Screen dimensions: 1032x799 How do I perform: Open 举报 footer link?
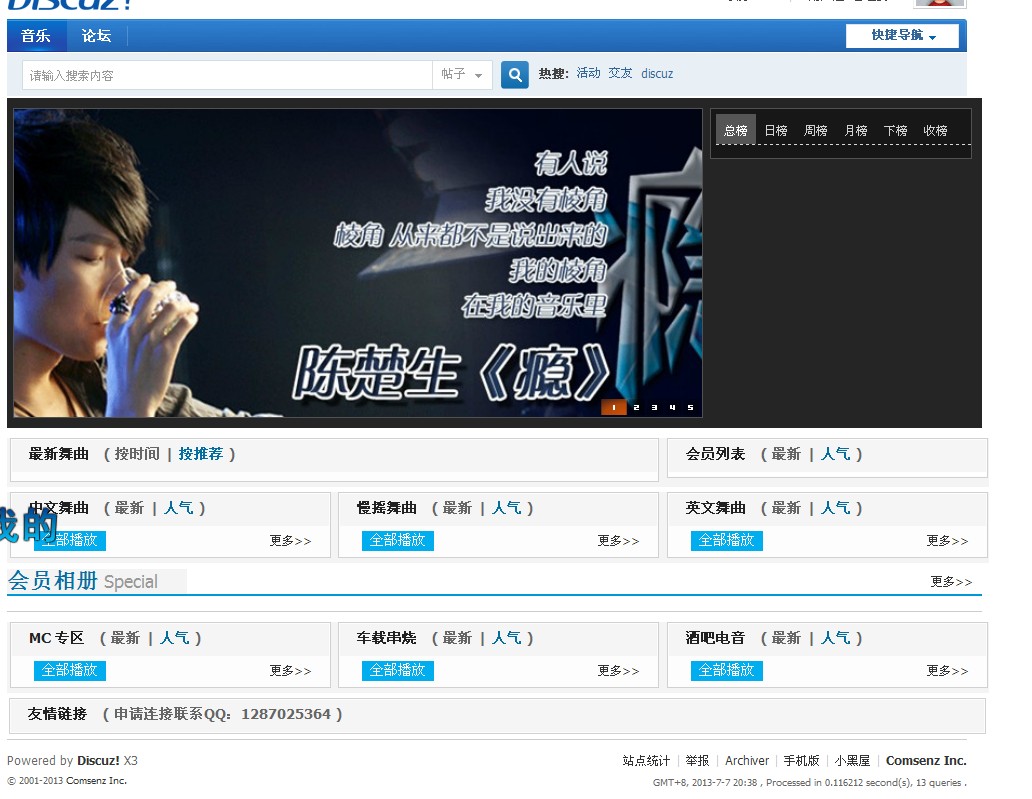click(697, 760)
